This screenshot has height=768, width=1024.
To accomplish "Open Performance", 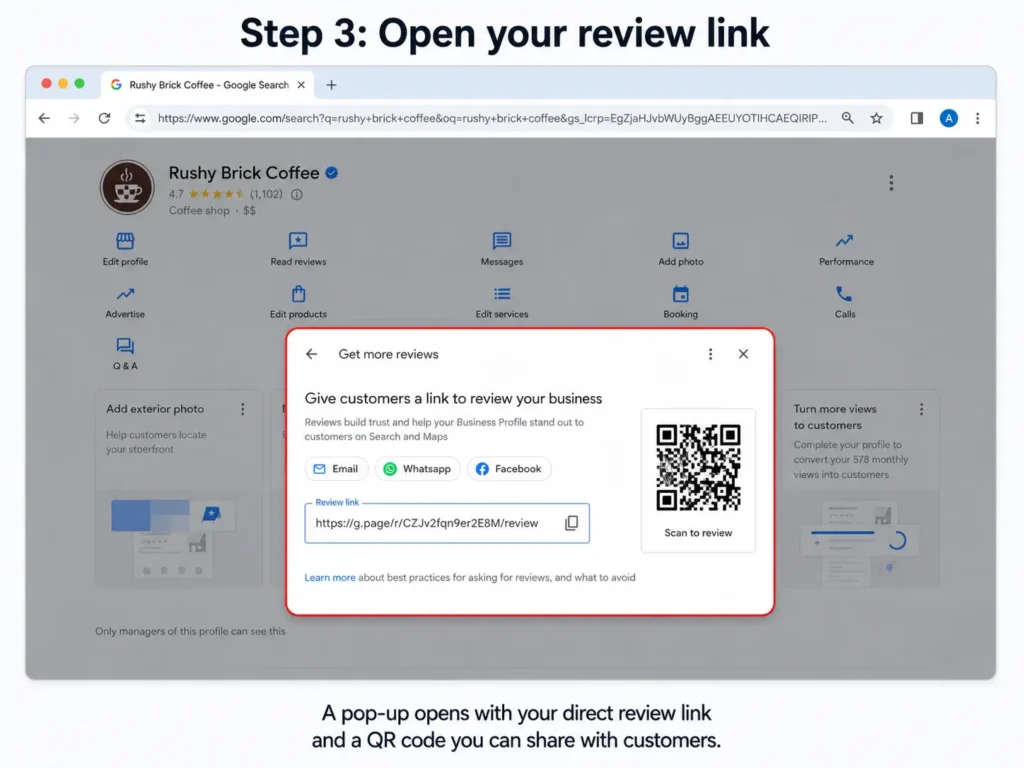I will (846, 249).
